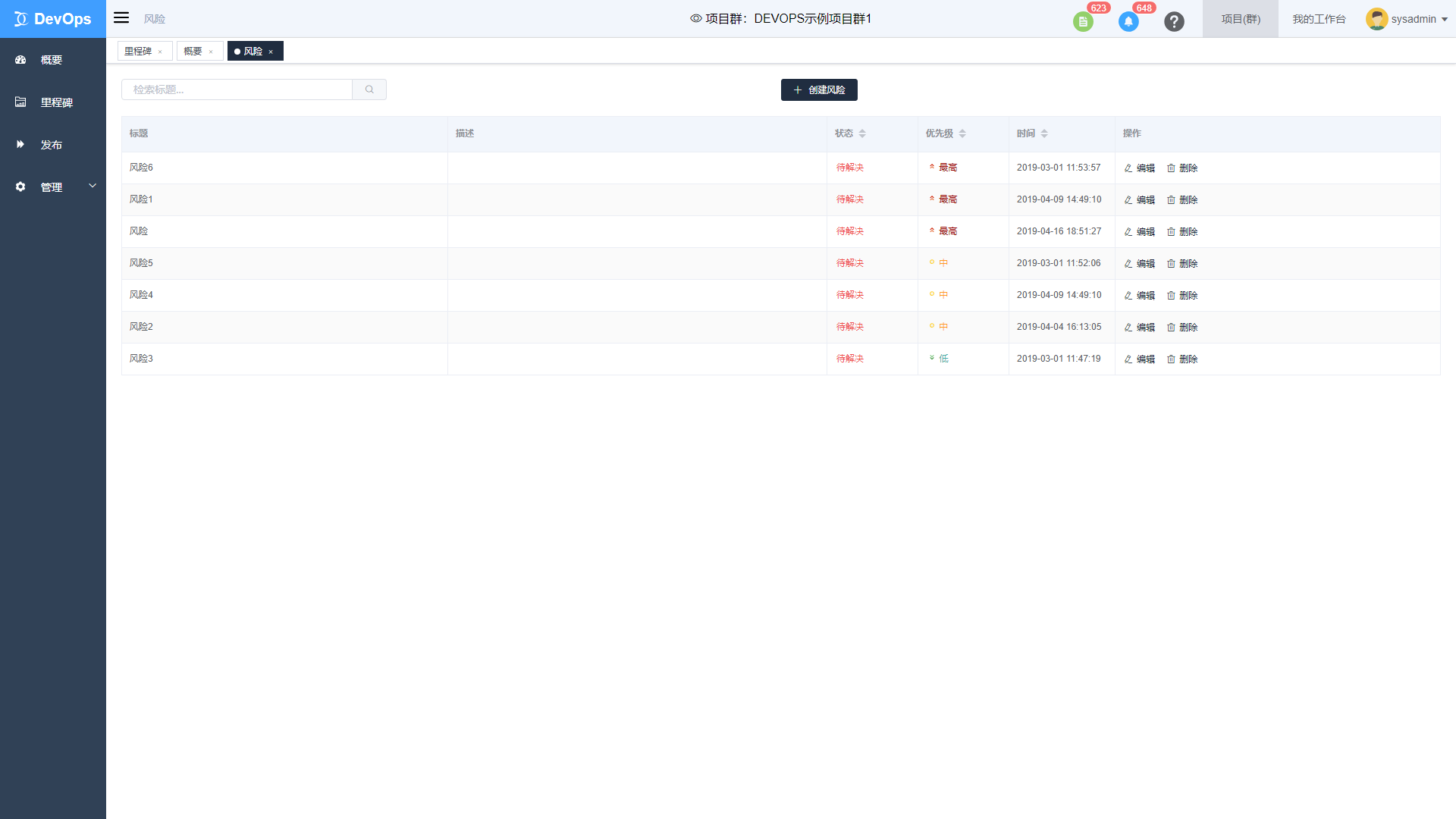Open 发布 in the sidebar
The width and height of the screenshot is (1456, 819).
(x=53, y=145)
